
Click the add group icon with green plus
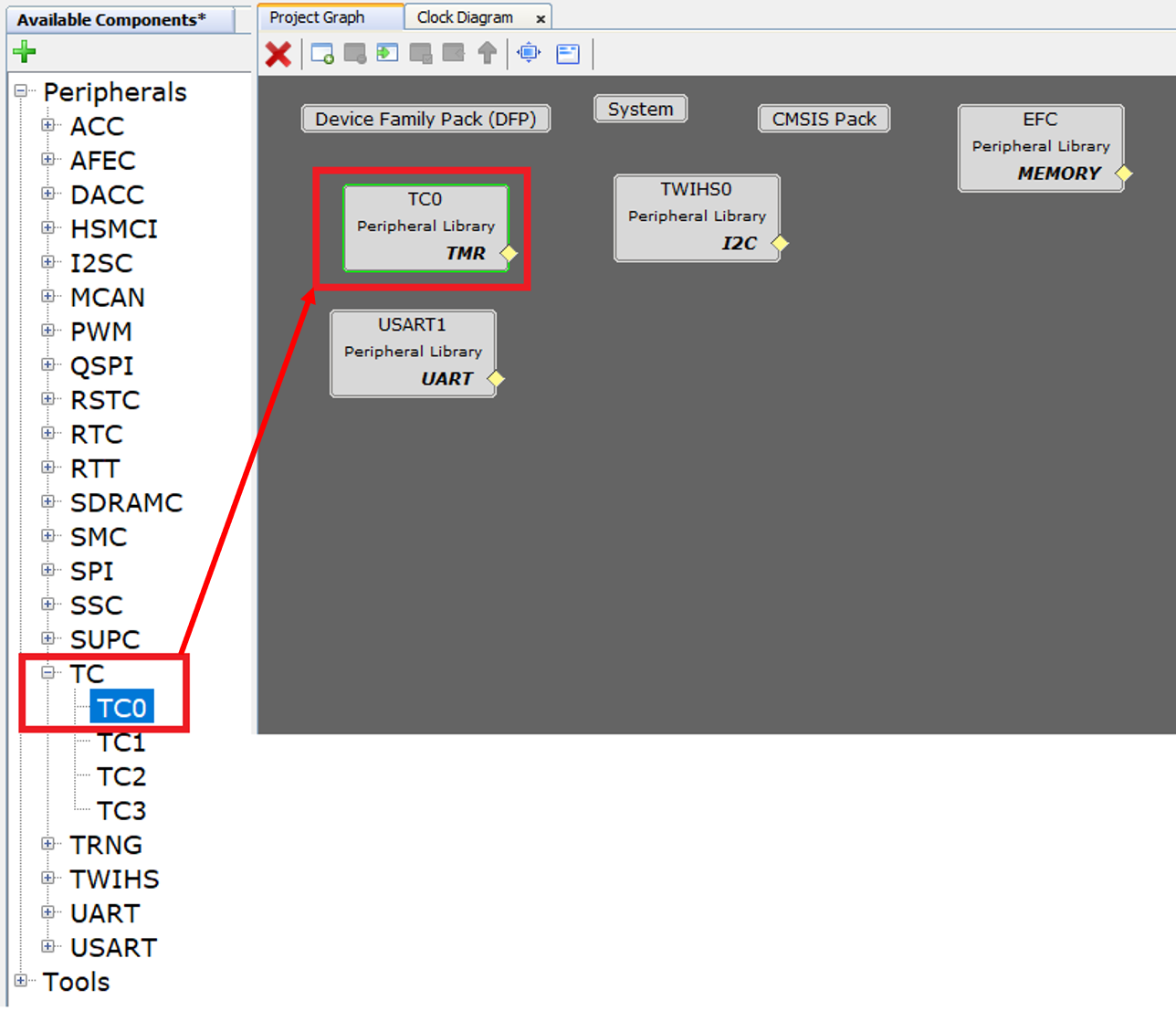tap(322, 54)
